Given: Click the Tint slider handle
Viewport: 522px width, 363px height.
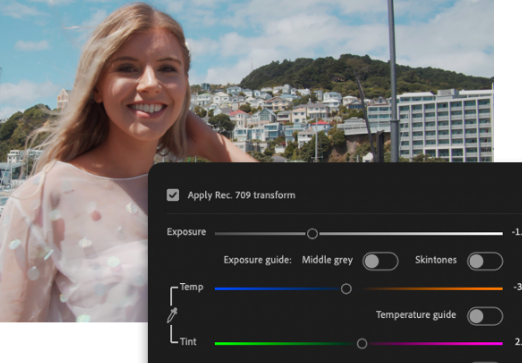Looking at the screenshot, I should 362,343.
